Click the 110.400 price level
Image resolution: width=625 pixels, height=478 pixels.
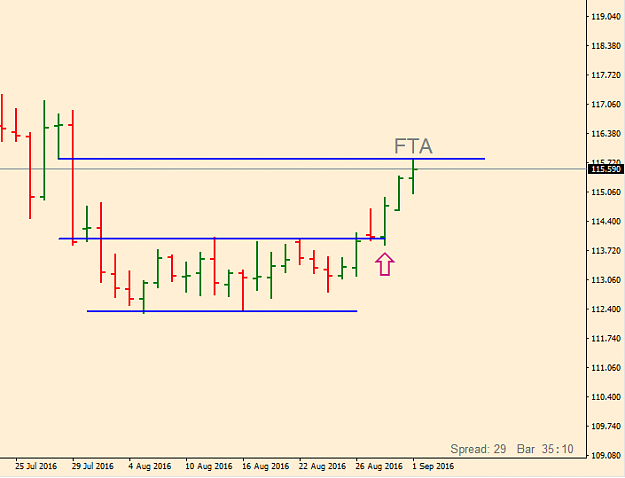[606, 397]
